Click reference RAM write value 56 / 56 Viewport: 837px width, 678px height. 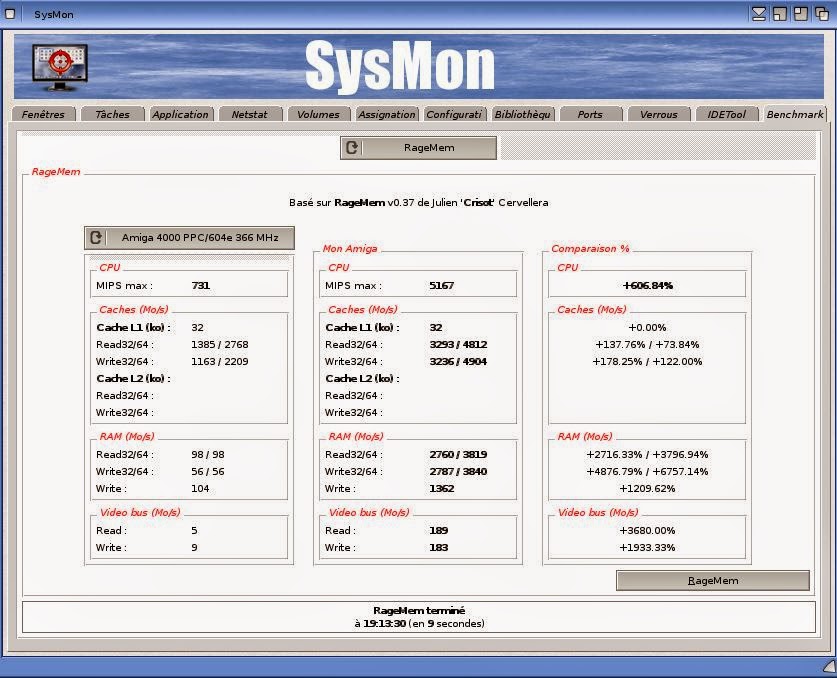point(208,471)
